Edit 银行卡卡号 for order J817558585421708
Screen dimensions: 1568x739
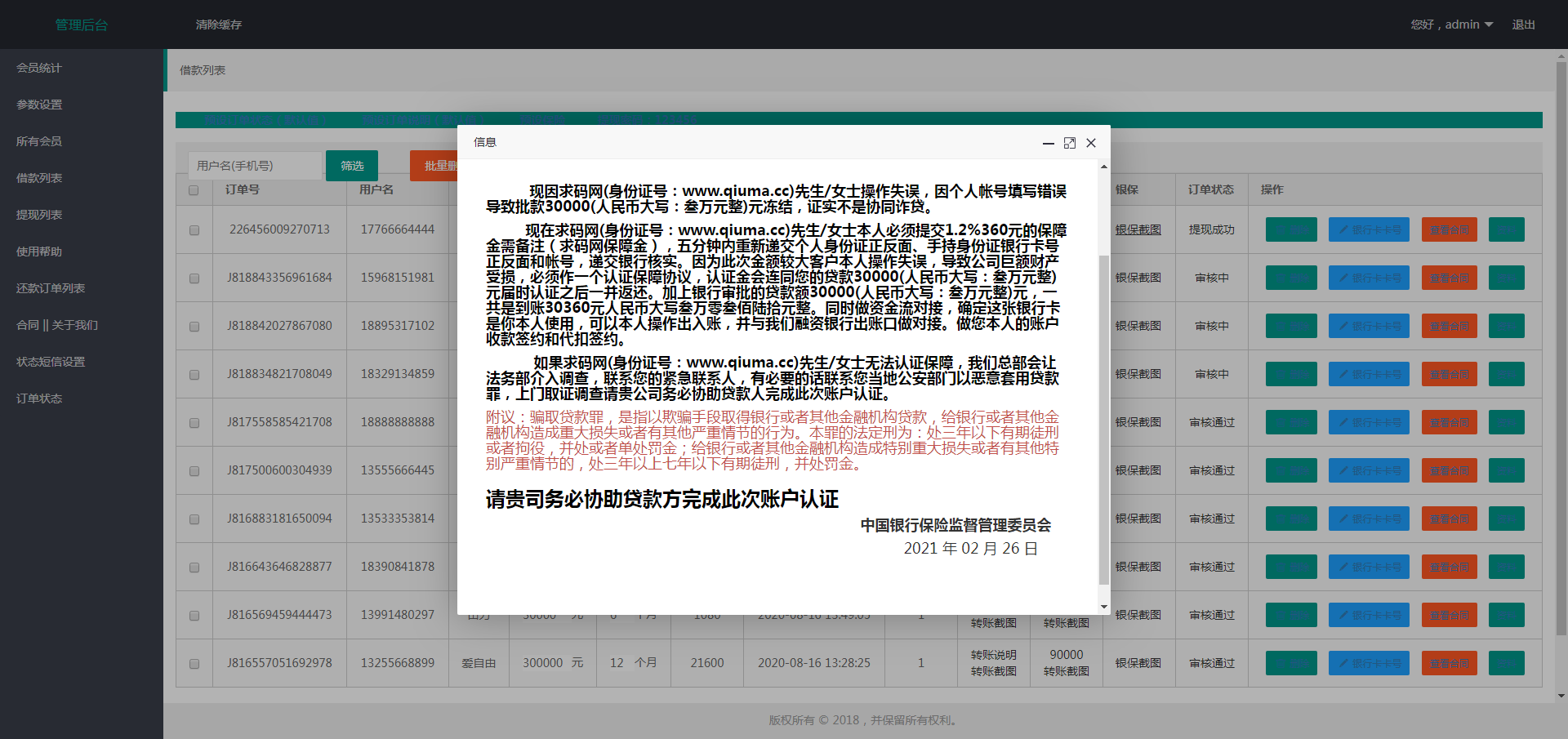pyautogui.click(x=1369, y=422)
